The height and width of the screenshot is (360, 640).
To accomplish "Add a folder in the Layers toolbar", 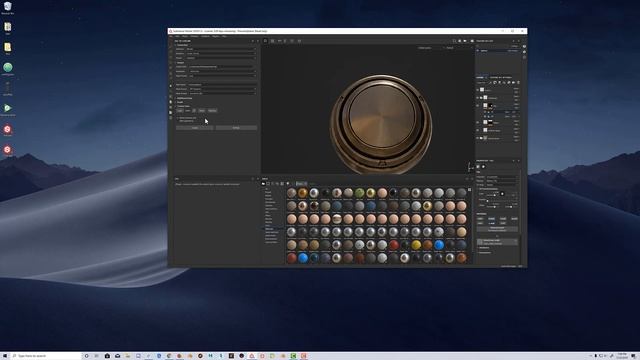I will (513, 82).
